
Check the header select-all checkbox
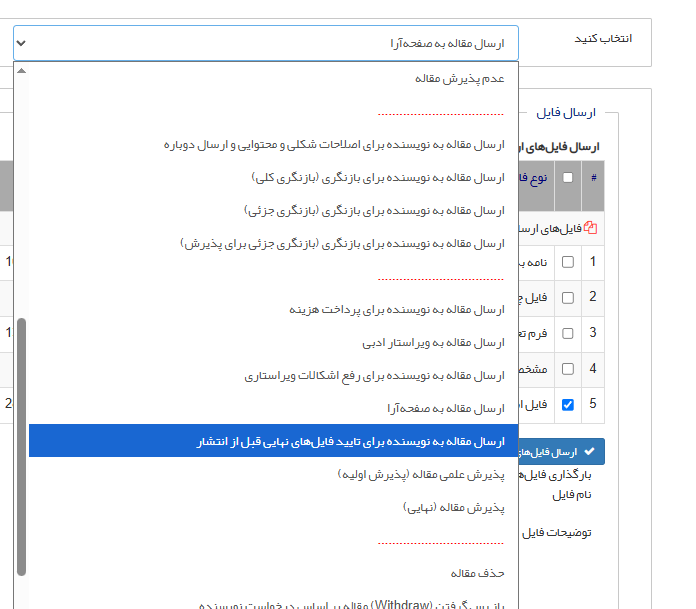(568, 178)
